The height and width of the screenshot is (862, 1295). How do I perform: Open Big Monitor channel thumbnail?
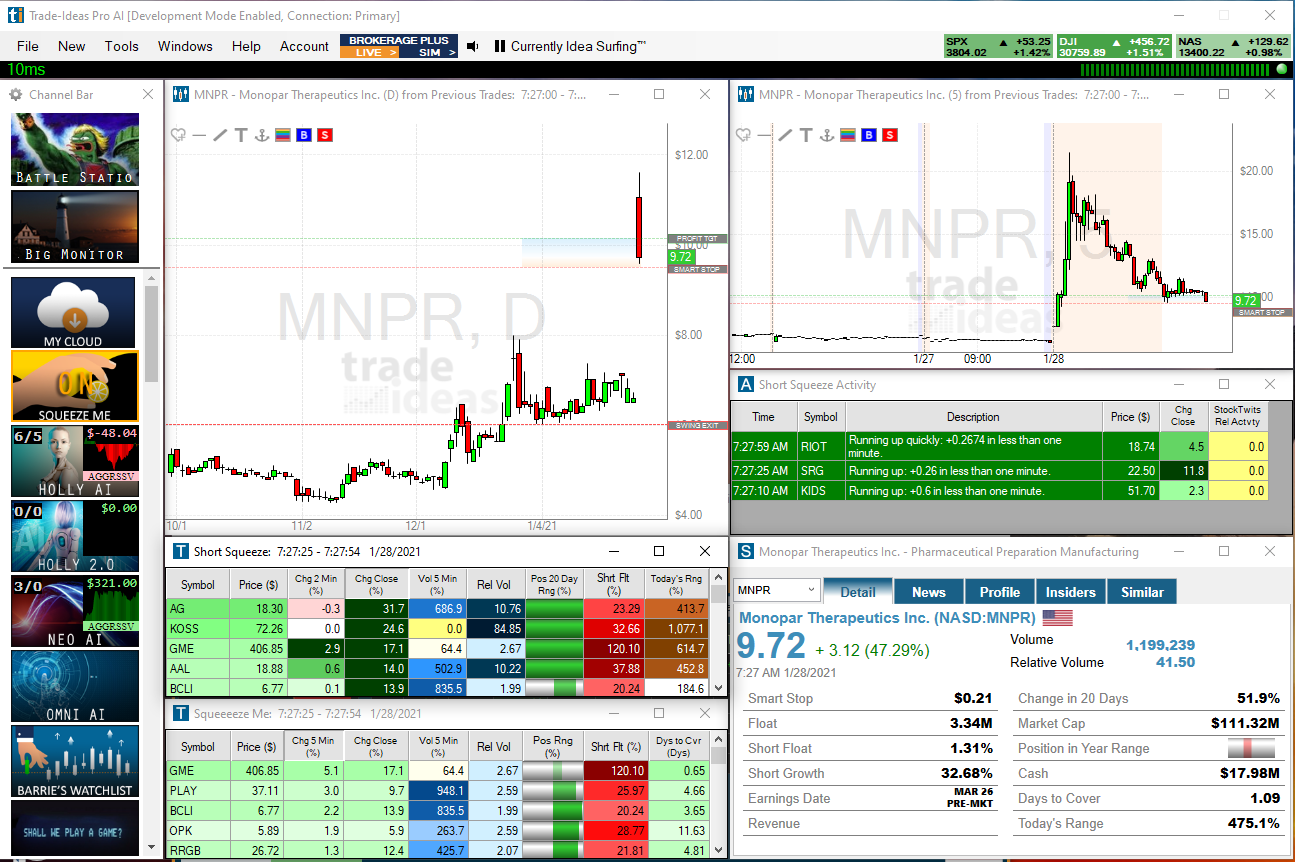pos(75,226)
